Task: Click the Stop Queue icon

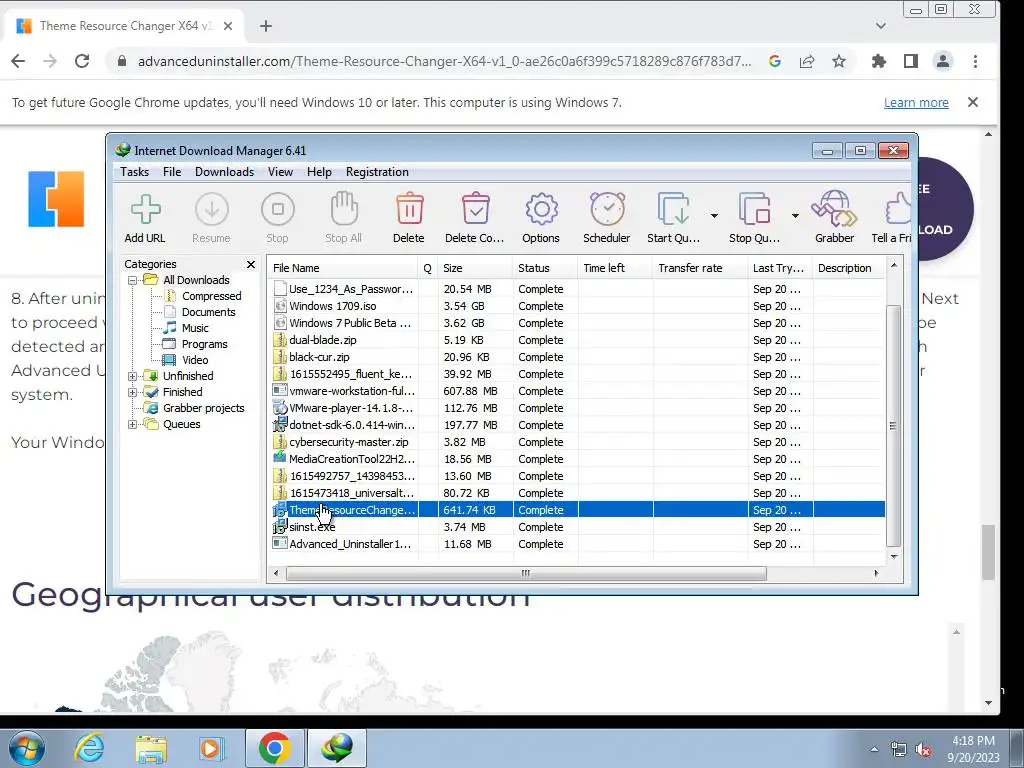Action: 754,218
